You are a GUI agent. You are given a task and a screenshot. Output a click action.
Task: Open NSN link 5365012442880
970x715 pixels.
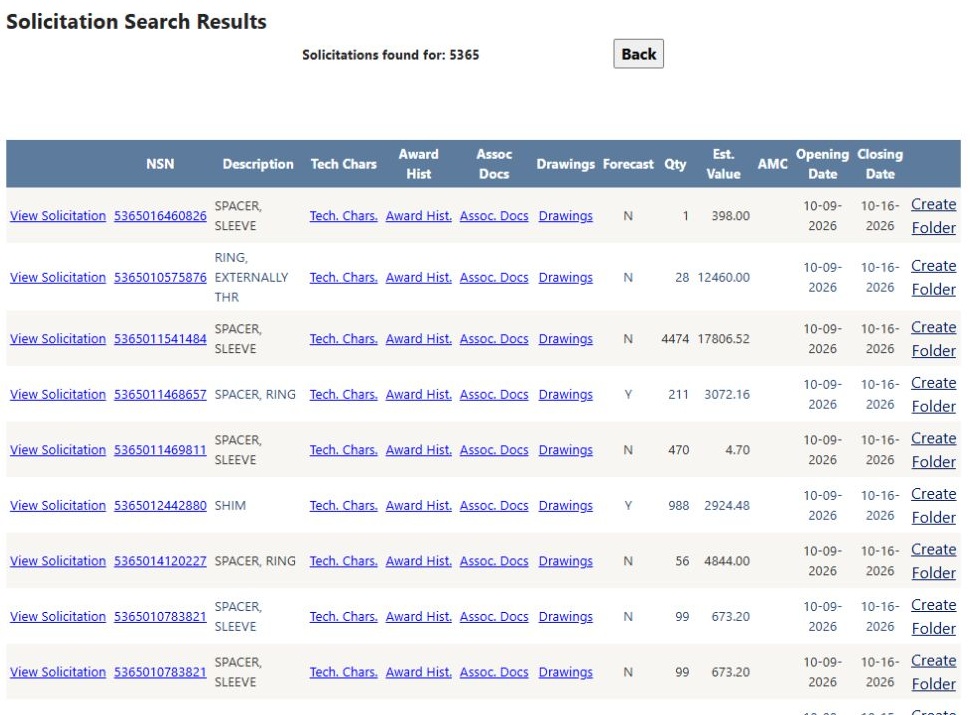tap(160, 505)
